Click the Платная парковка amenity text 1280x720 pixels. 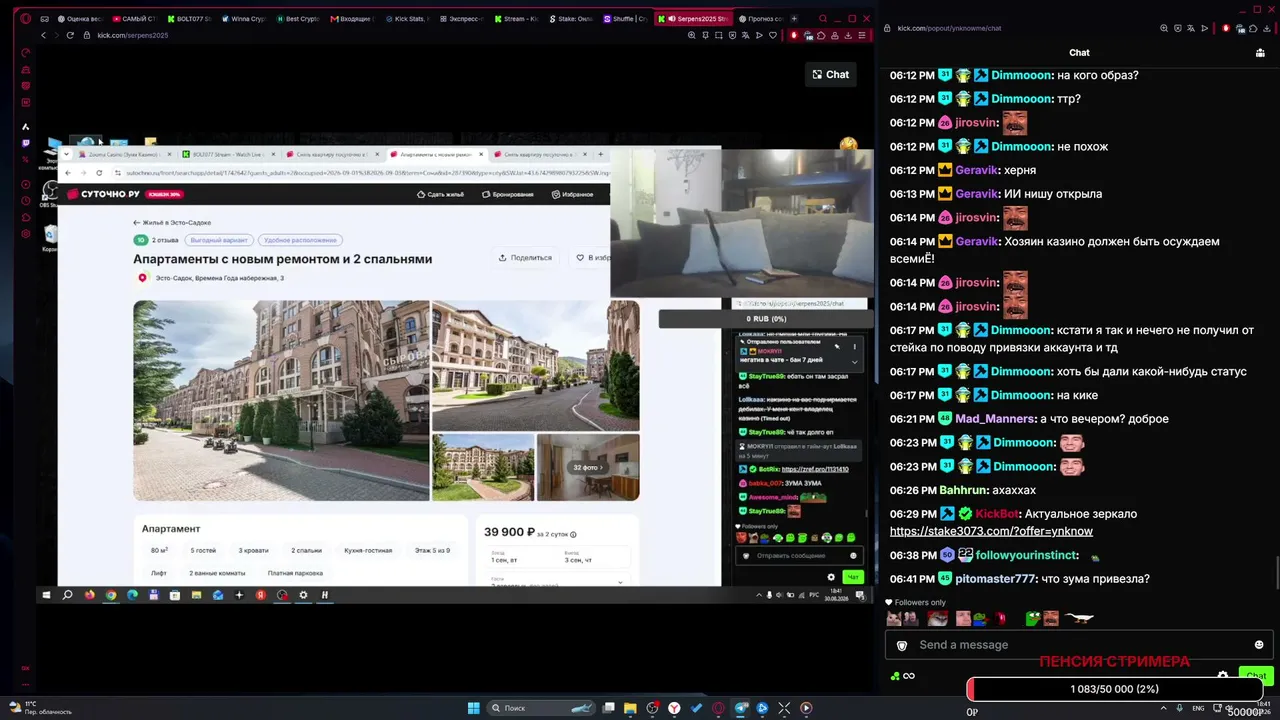295,573
